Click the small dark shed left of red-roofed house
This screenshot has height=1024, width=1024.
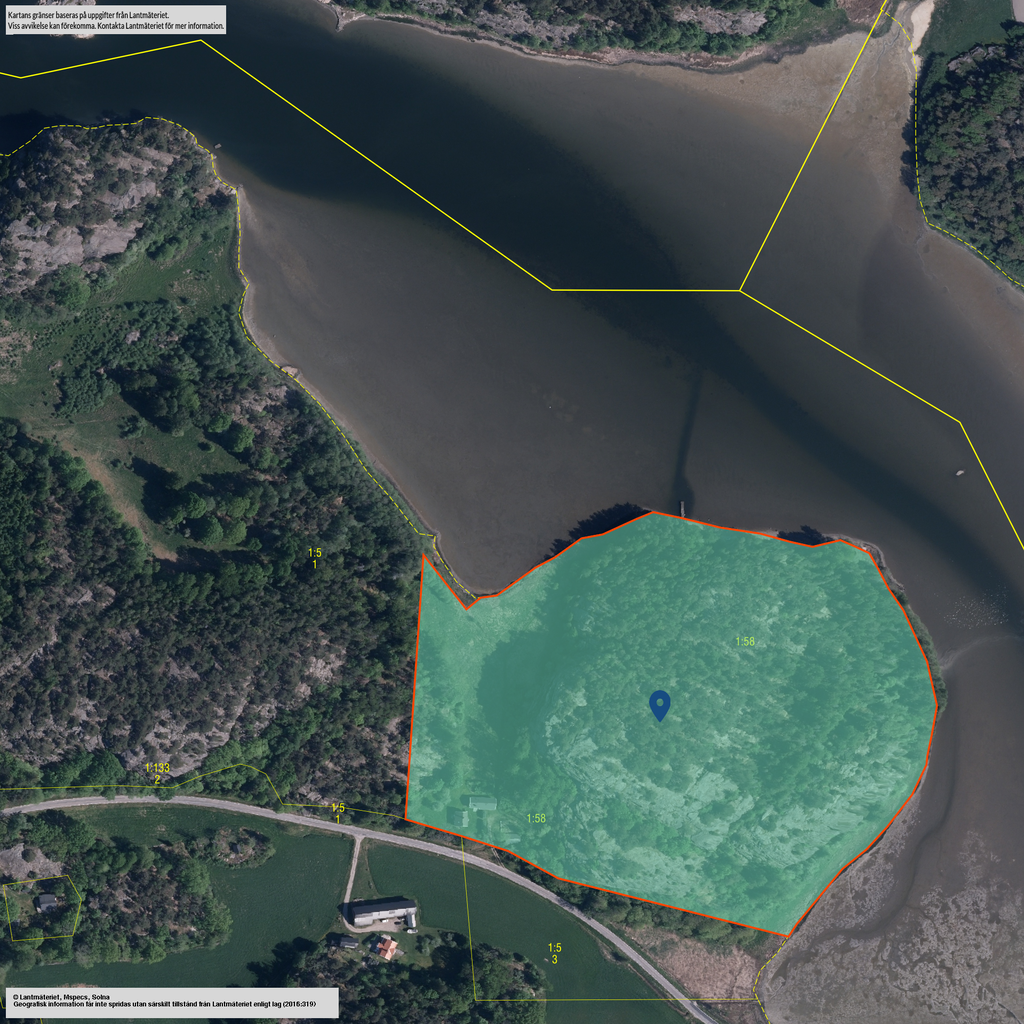click(347, 942)
